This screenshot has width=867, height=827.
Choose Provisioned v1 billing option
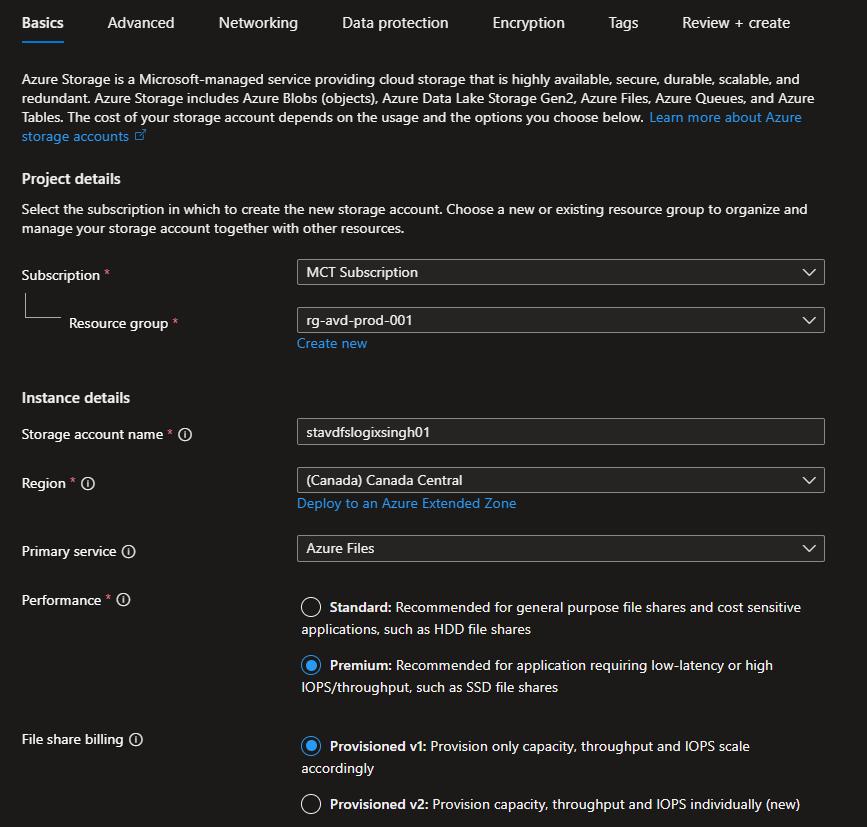(x=311, y=746)
